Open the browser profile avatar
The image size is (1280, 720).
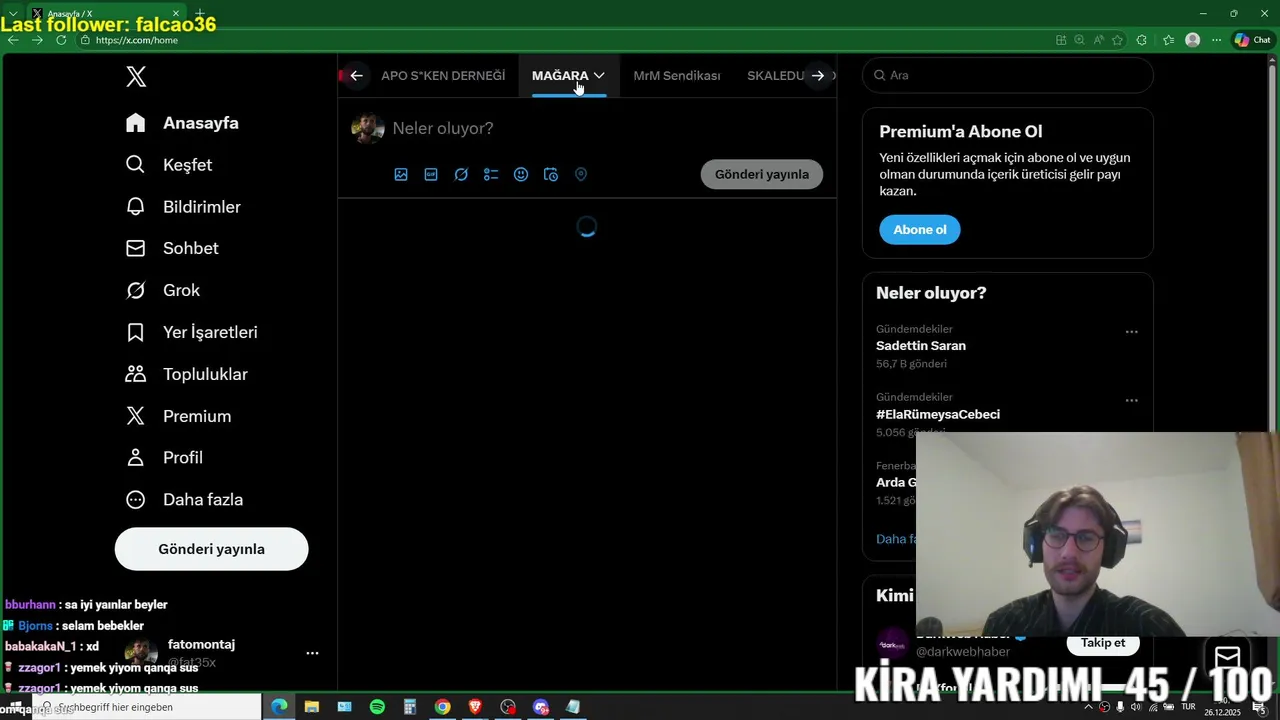1192,40
